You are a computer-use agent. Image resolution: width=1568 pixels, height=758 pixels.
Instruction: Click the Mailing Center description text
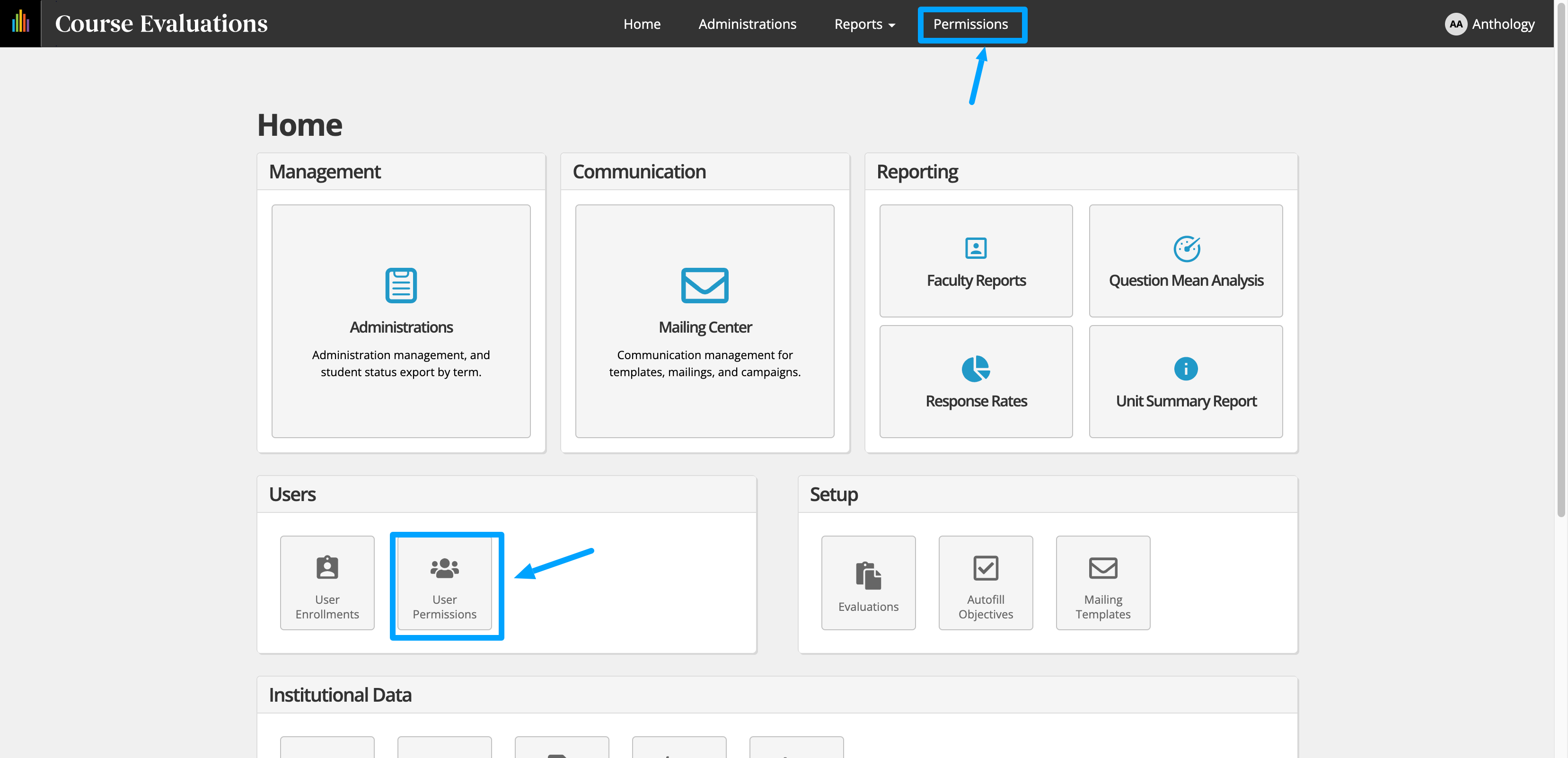pos(704,363)
